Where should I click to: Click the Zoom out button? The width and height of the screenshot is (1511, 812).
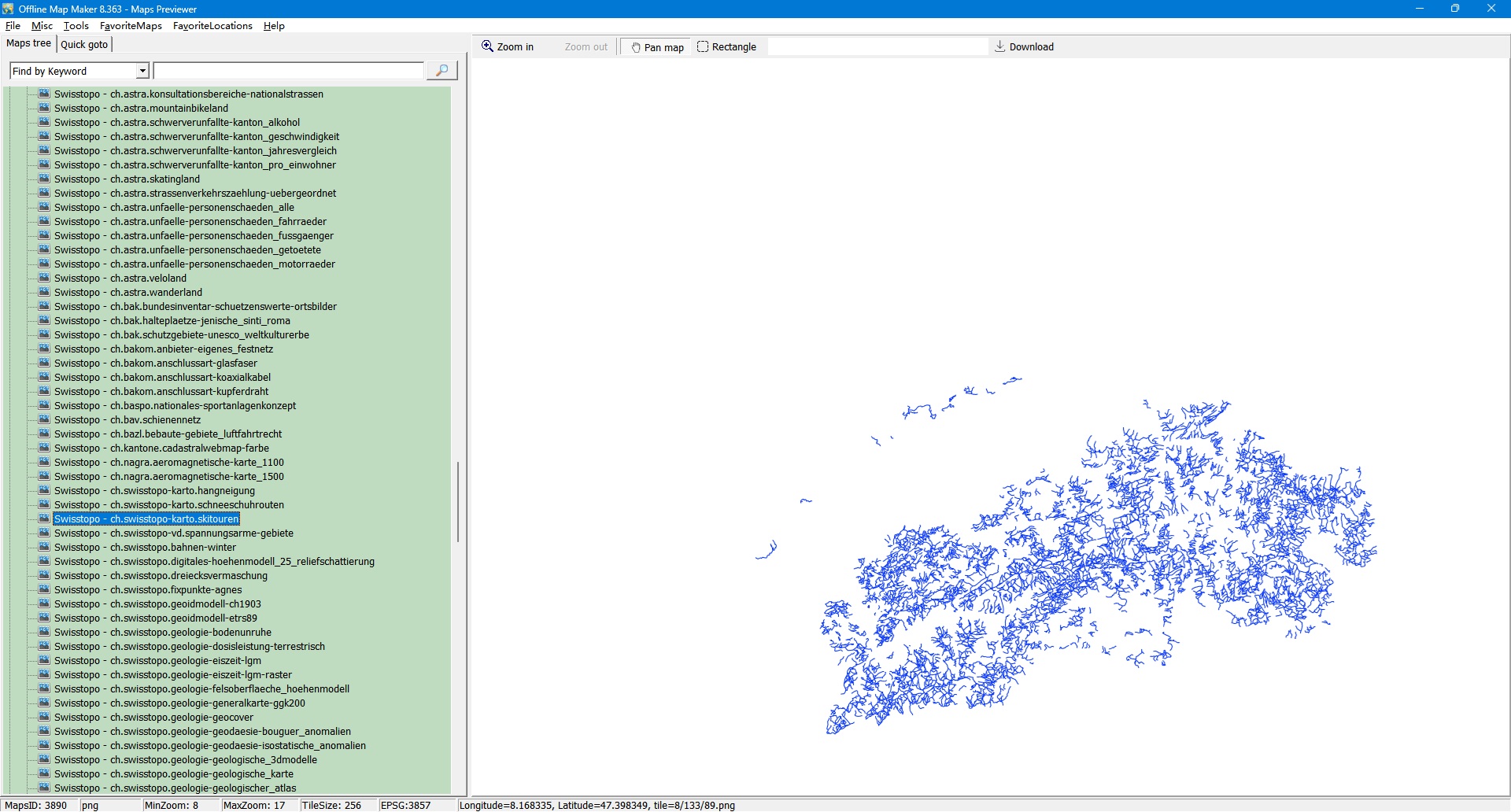(586, 47)
